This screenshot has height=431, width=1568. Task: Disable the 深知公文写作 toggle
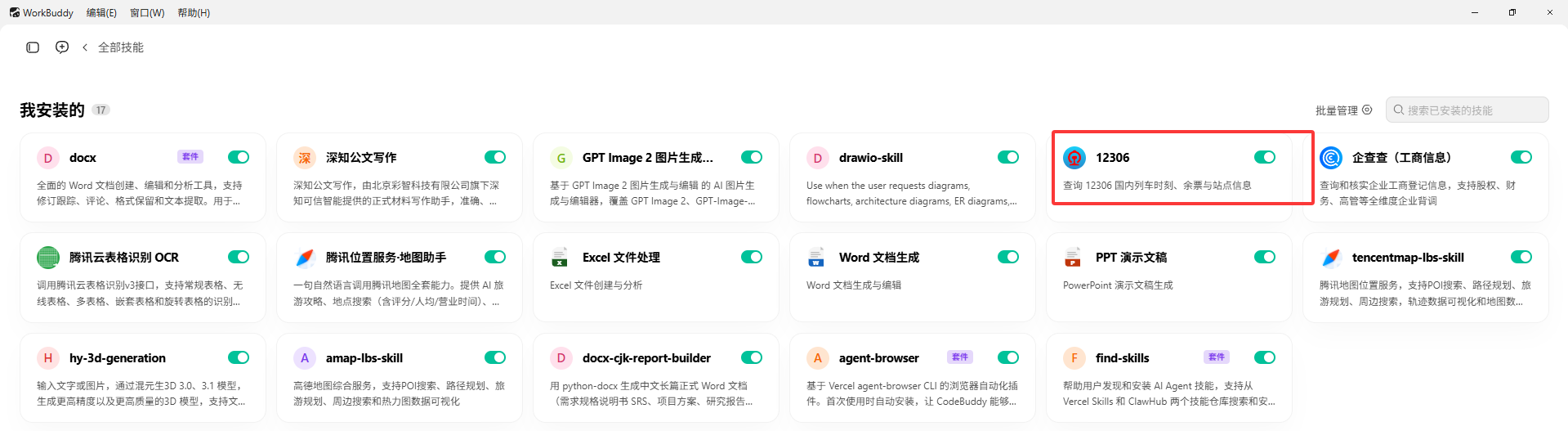pyautogui.click(x=495, y=157)
